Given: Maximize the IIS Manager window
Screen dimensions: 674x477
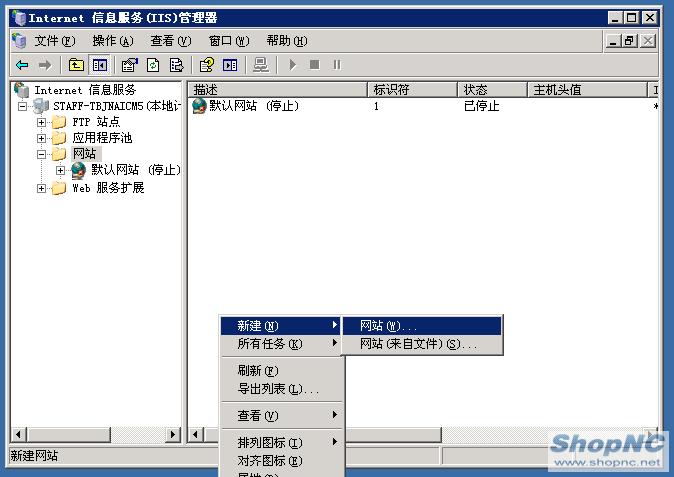Looking at the screenshot, I should point(631,18).
